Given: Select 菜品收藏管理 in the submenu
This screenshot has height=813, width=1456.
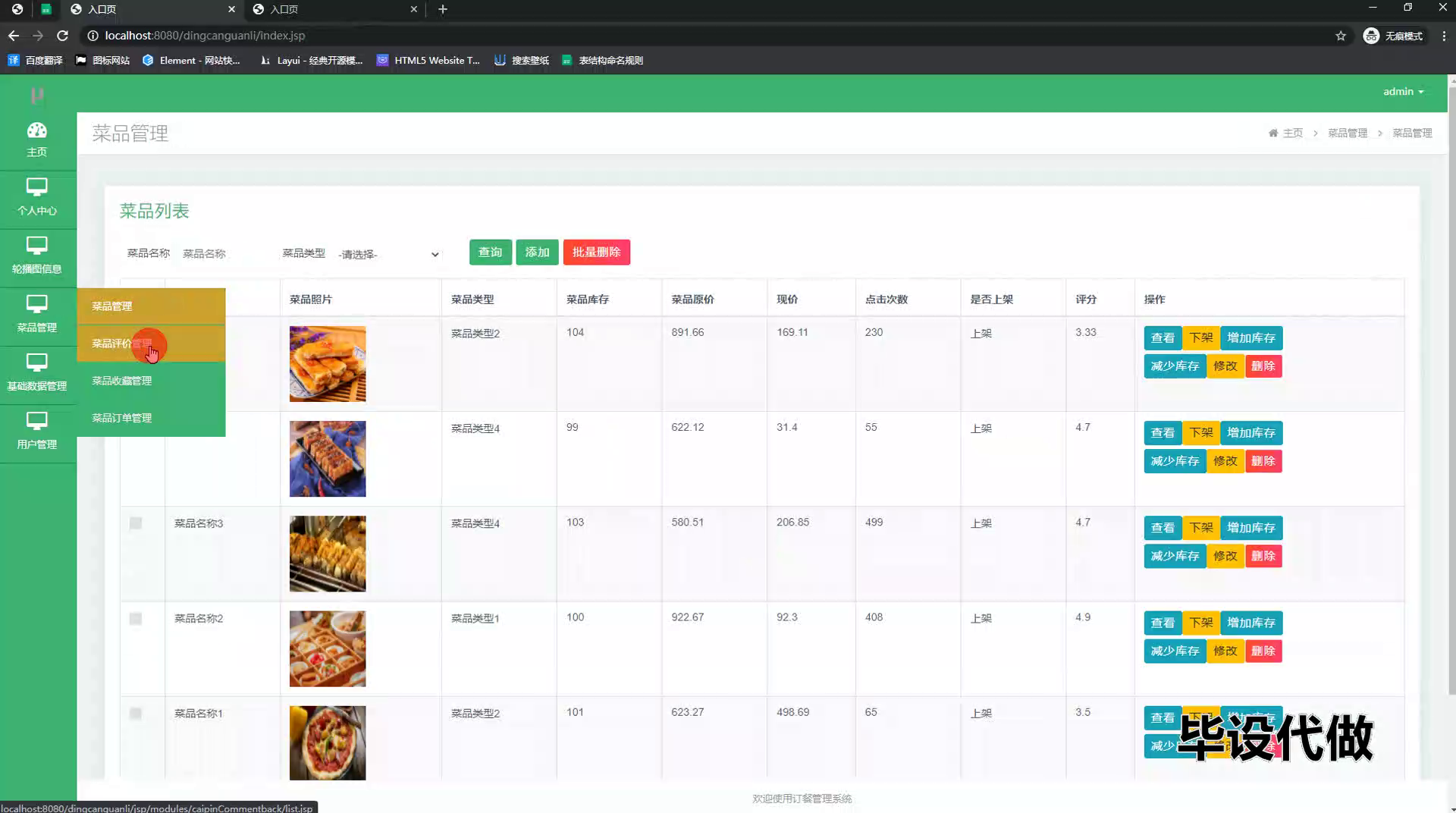Looking at the screenshot, I should click(x=151, y=381).
